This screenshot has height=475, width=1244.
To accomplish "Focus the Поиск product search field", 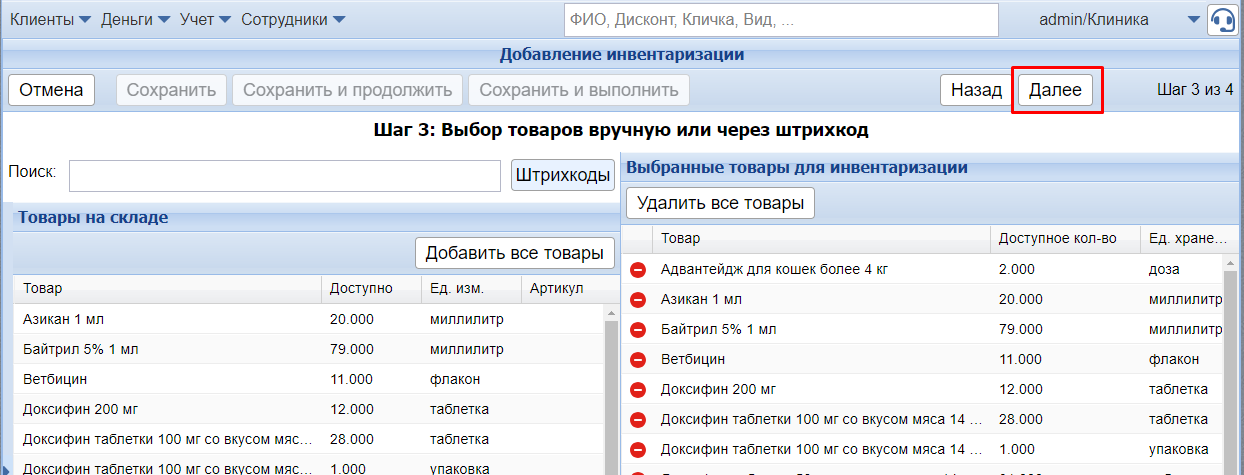I will click(x=284, y=176).
